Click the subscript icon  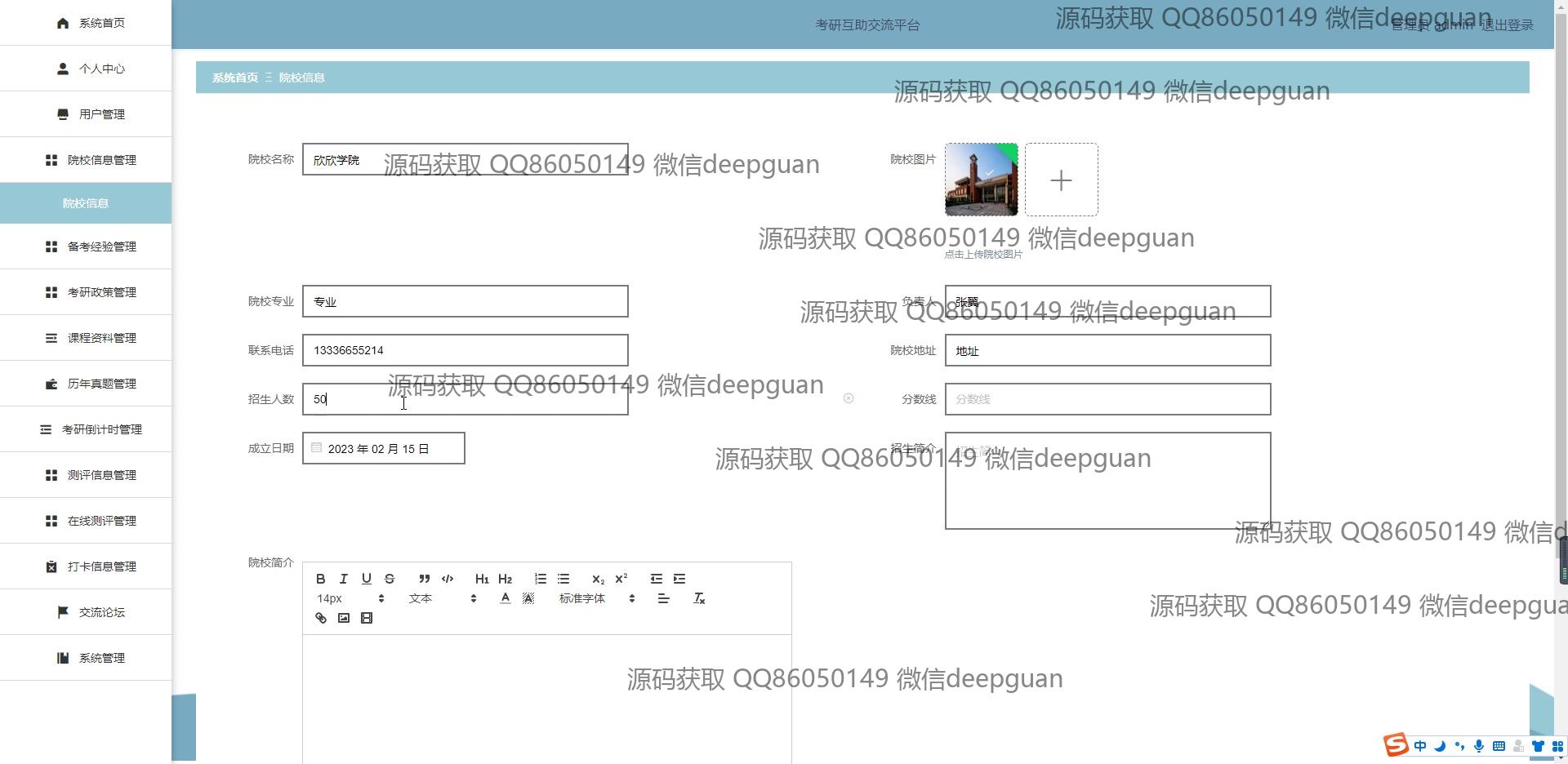point(598,579)
